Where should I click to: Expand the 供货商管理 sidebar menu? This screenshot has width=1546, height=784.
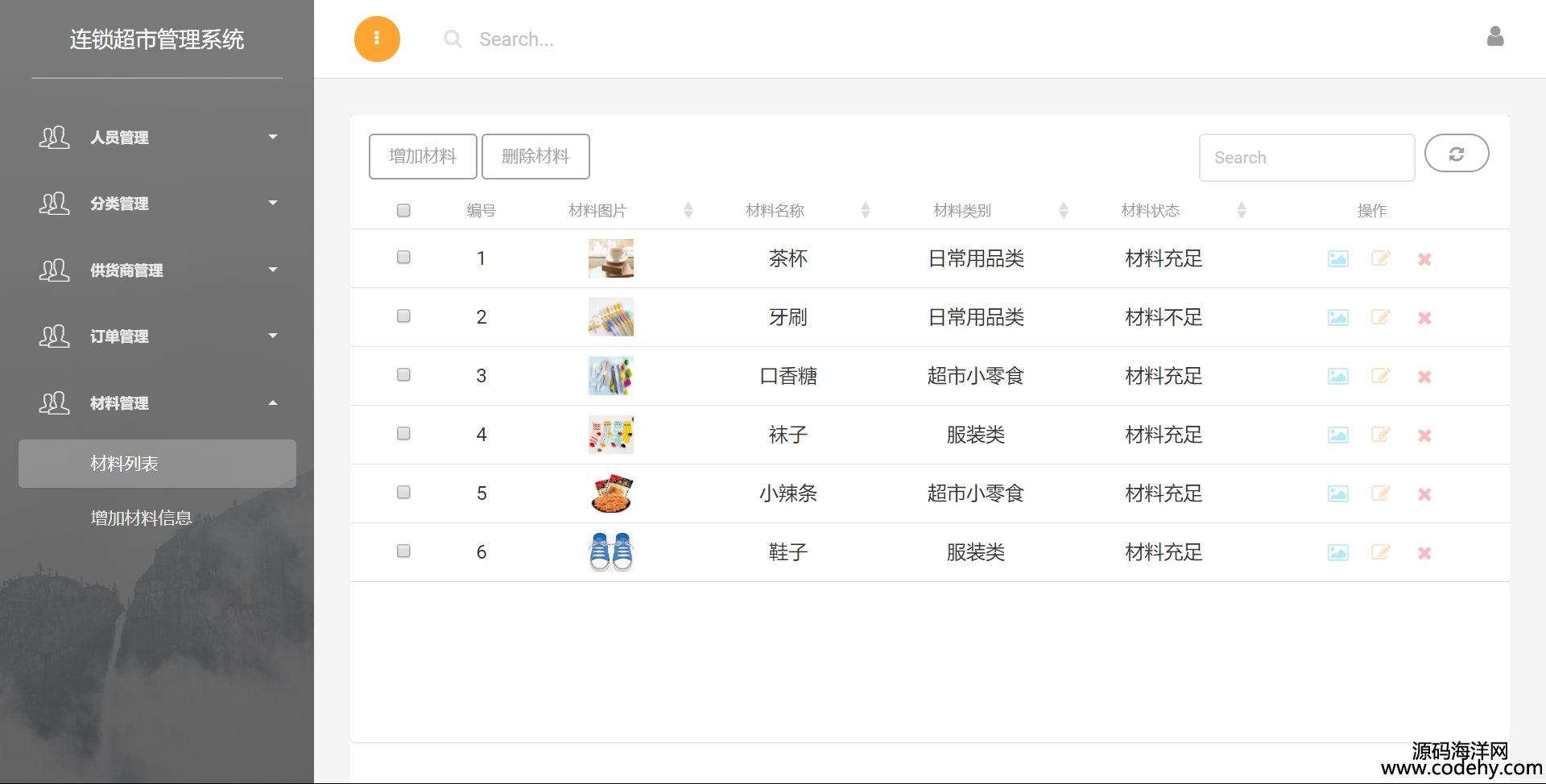[157, 270]
